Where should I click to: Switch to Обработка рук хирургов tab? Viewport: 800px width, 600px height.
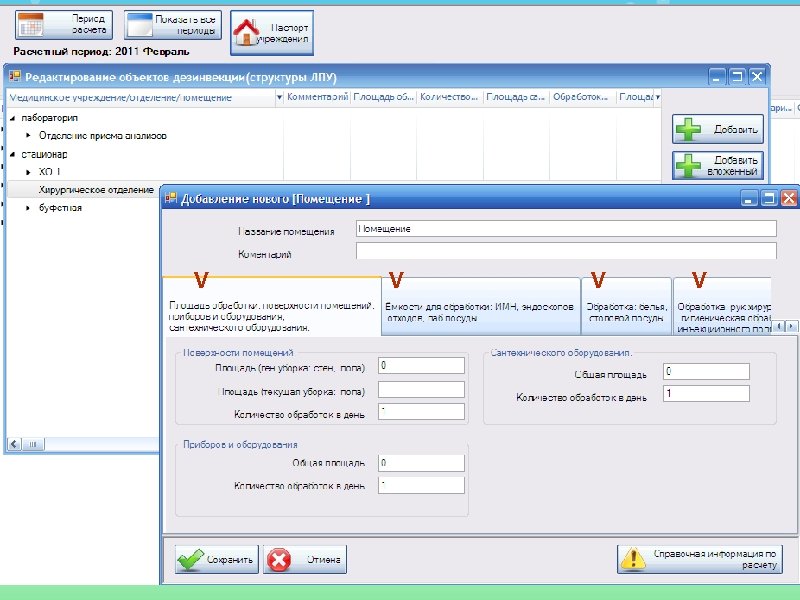(723, 306)
